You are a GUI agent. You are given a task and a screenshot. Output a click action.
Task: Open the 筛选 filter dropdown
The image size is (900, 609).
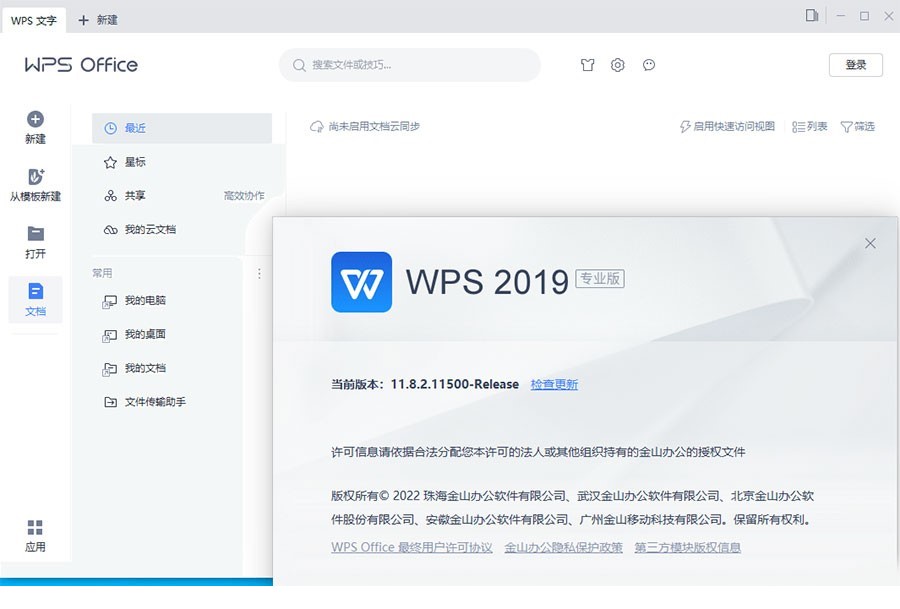coord(857,126)
